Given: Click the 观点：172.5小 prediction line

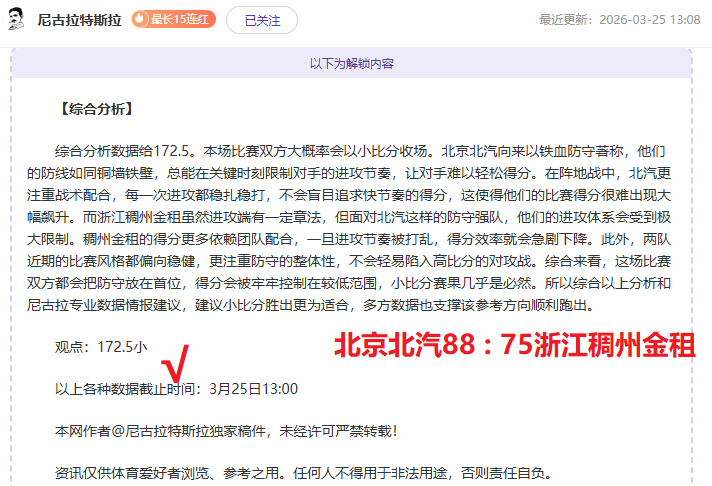Looking at the screenshot, I should [102, 347].
